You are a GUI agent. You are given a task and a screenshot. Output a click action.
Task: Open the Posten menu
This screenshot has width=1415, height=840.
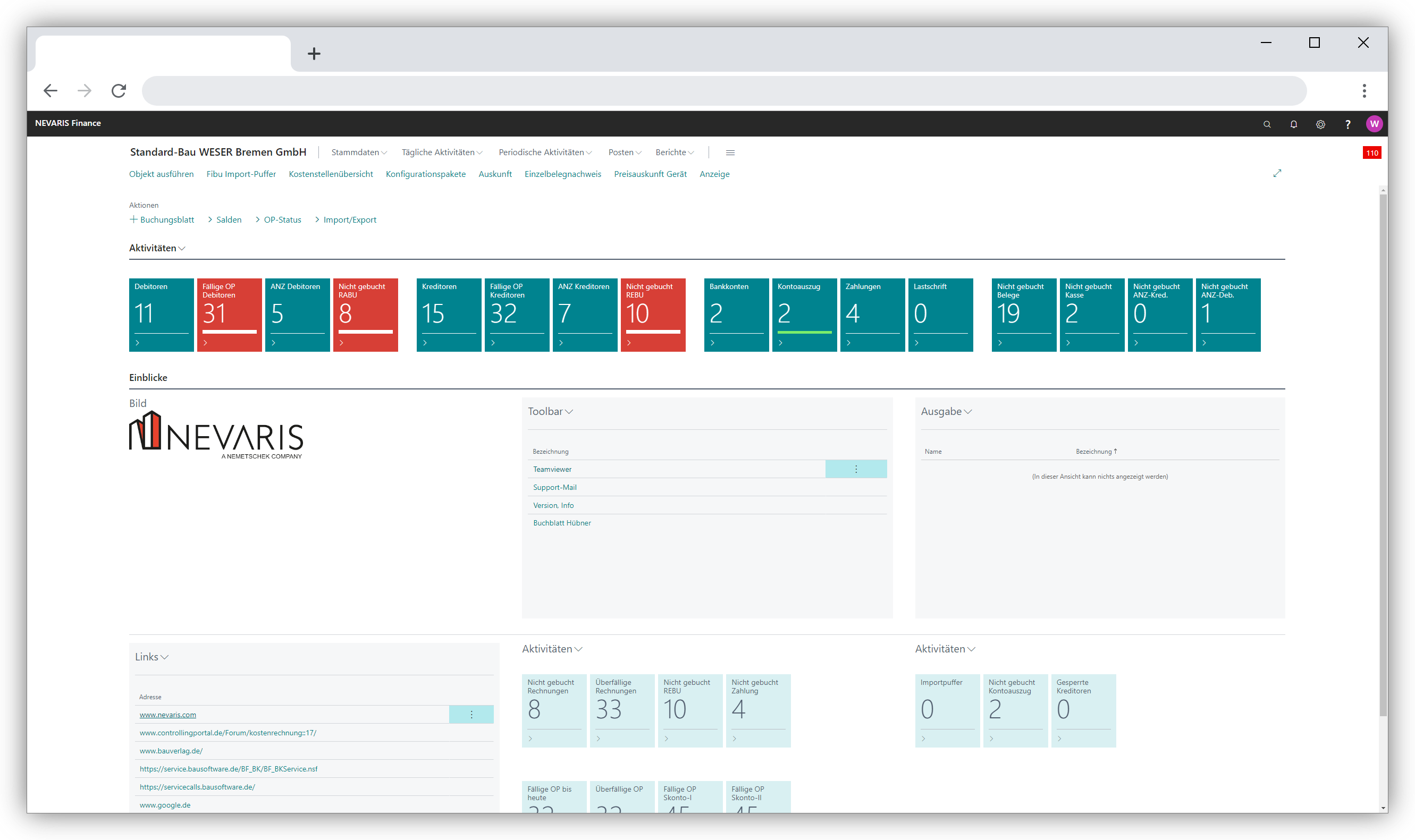624,152
